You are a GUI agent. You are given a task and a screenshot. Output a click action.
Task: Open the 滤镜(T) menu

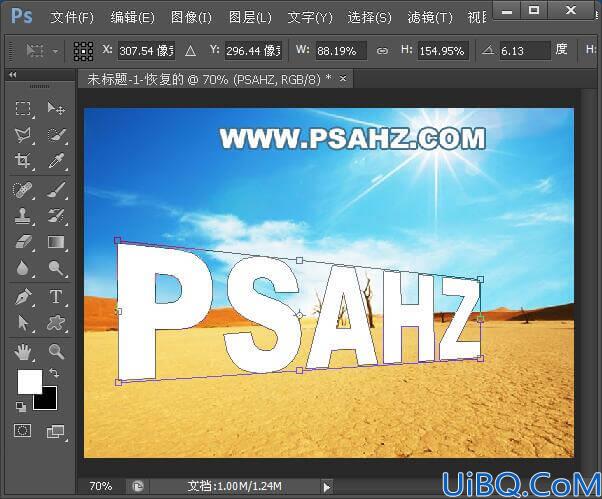pyautogui.click(x=430, y=18)
